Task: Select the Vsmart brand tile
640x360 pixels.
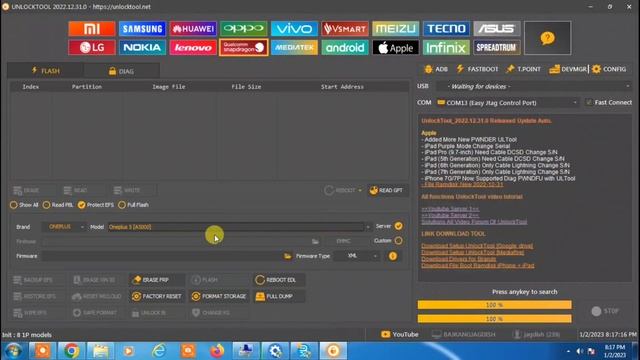Action: pos(345,29)
